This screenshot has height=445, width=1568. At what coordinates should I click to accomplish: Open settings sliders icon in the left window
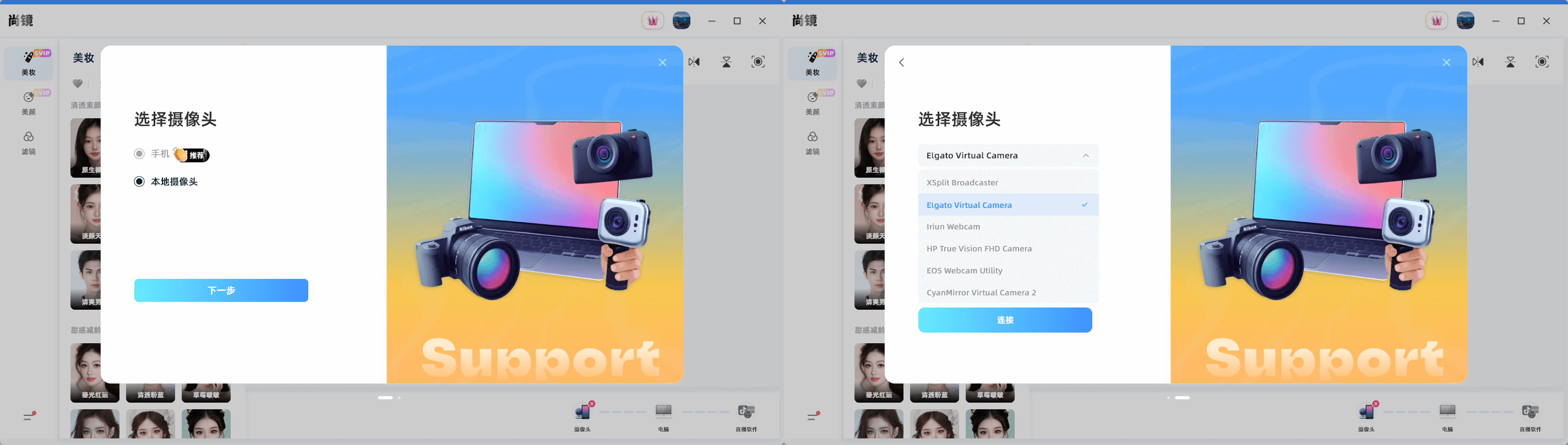pos(29,416)
